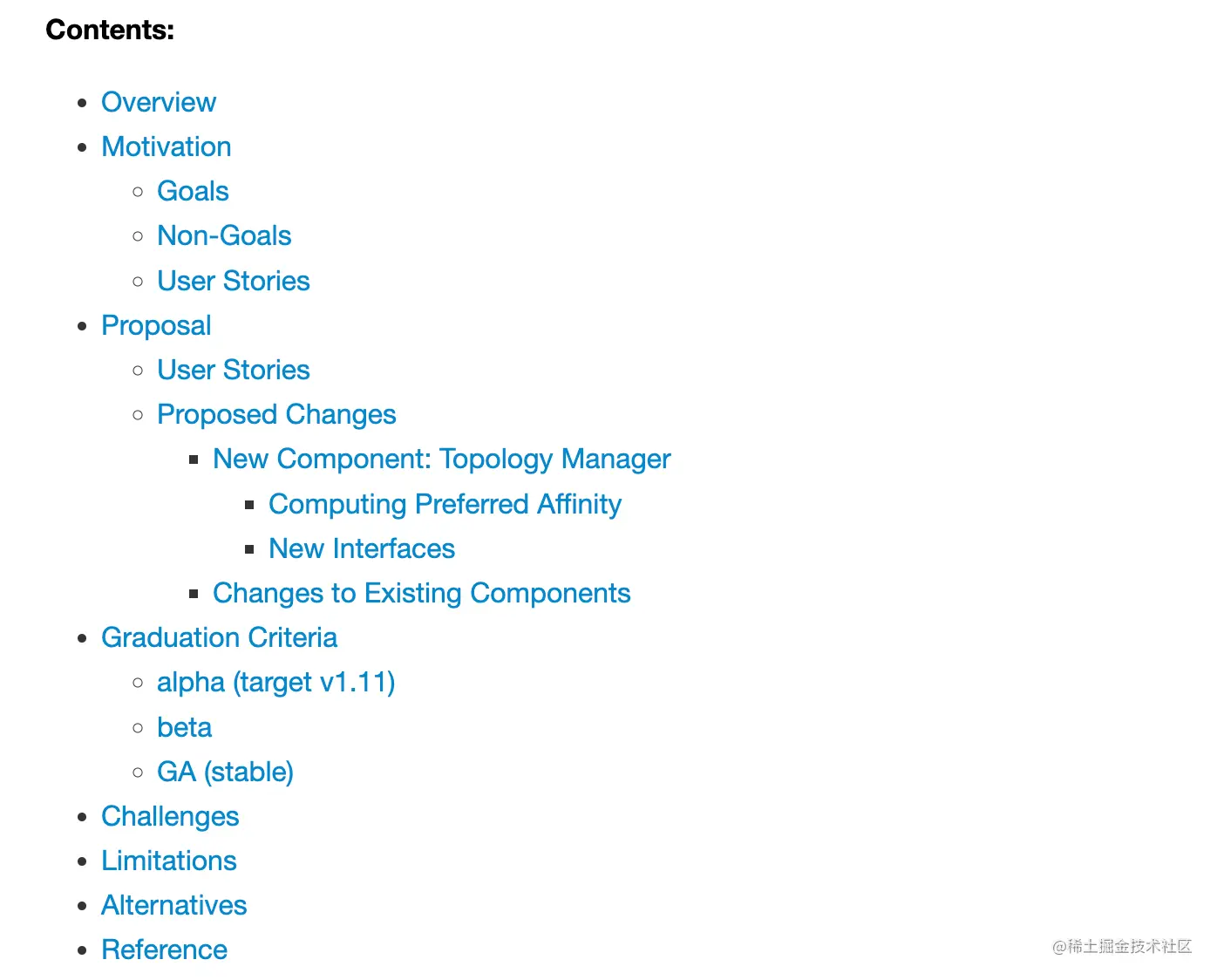Open User Stories under Motivation
This screenshot has width=1217, height=980.
(x=234, y=281)
